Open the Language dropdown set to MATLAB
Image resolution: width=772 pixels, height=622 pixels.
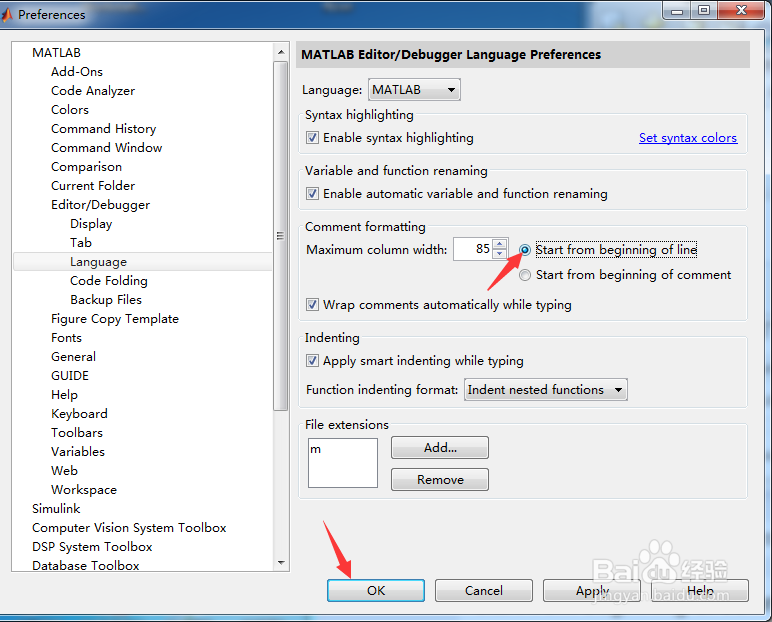click(414, 90)
